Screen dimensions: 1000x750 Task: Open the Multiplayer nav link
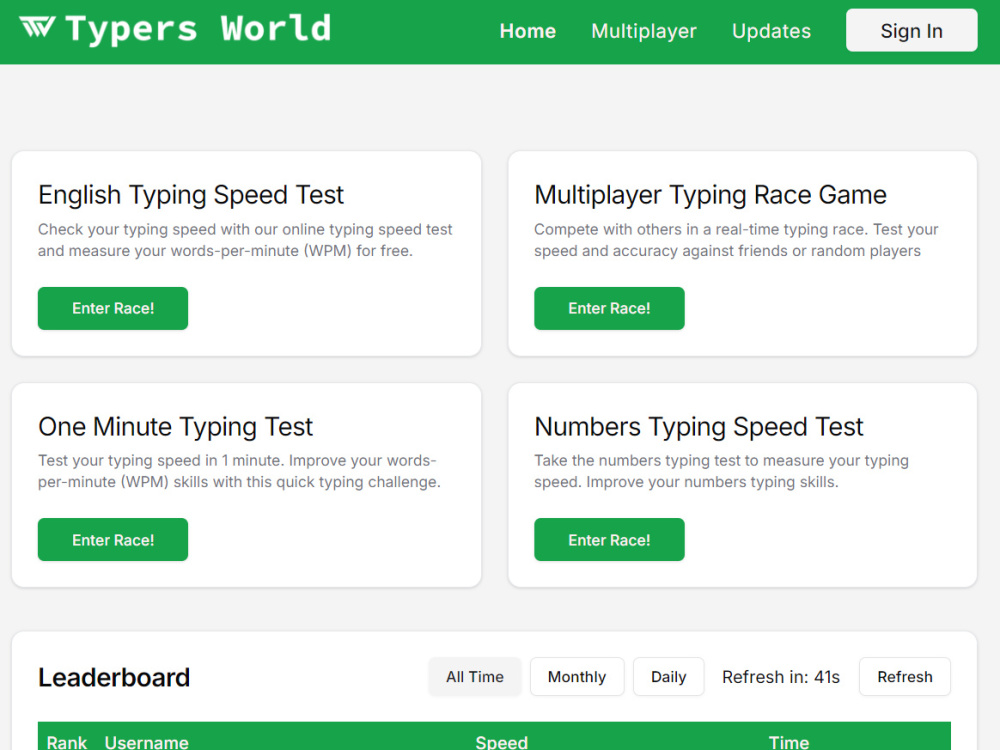(643, 31)
